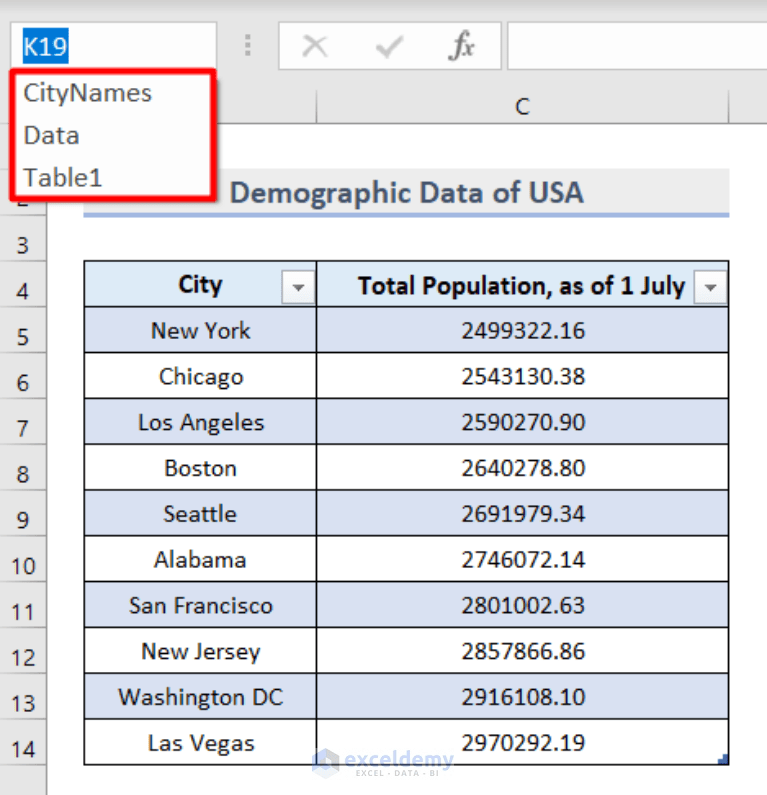Click into the formula bar input
767x795 pixels.
pyautogui.click(x=637, y=46)
